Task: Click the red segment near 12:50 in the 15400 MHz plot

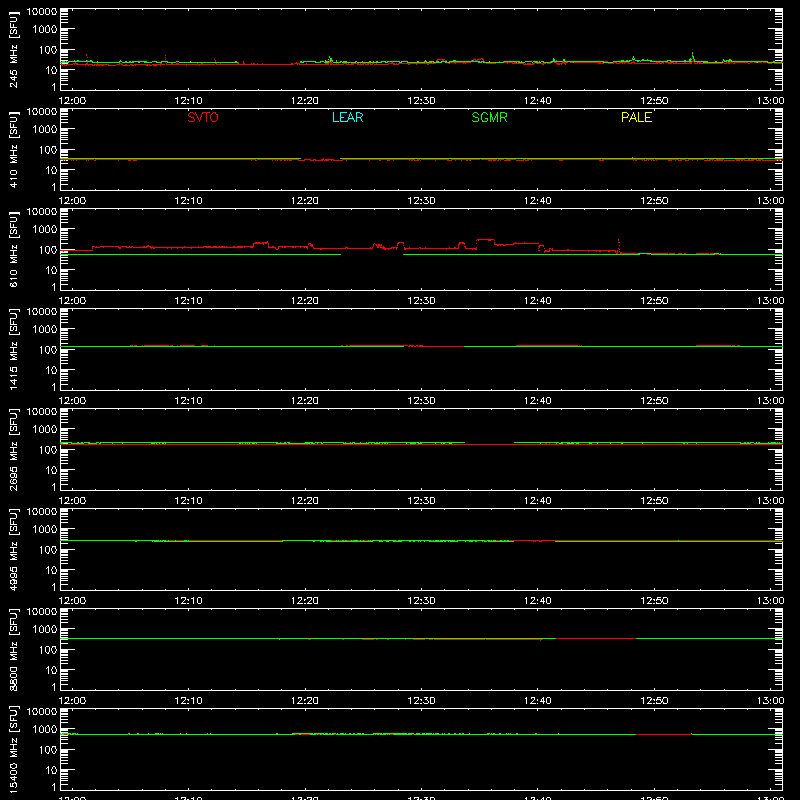Action: pyautogui.click(x=663, y=734)
